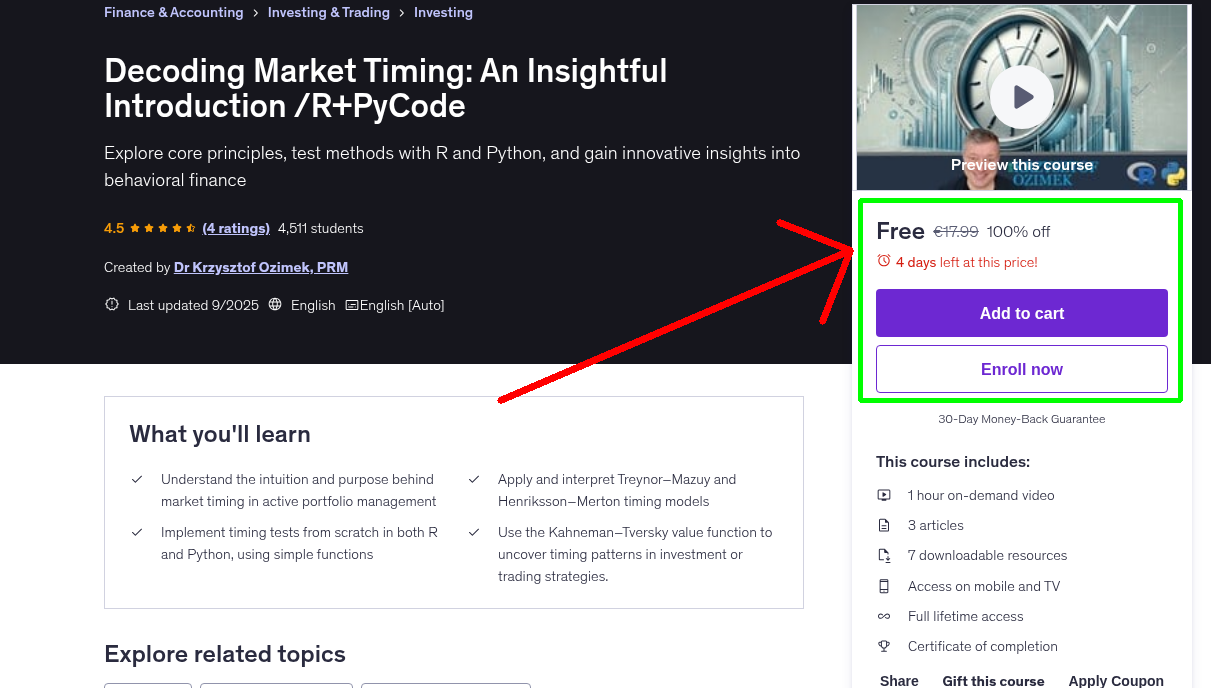The height and width of the screenshot is (688, 1211).
Task: Click Add to cart
Action: (x=1021, y=313)
